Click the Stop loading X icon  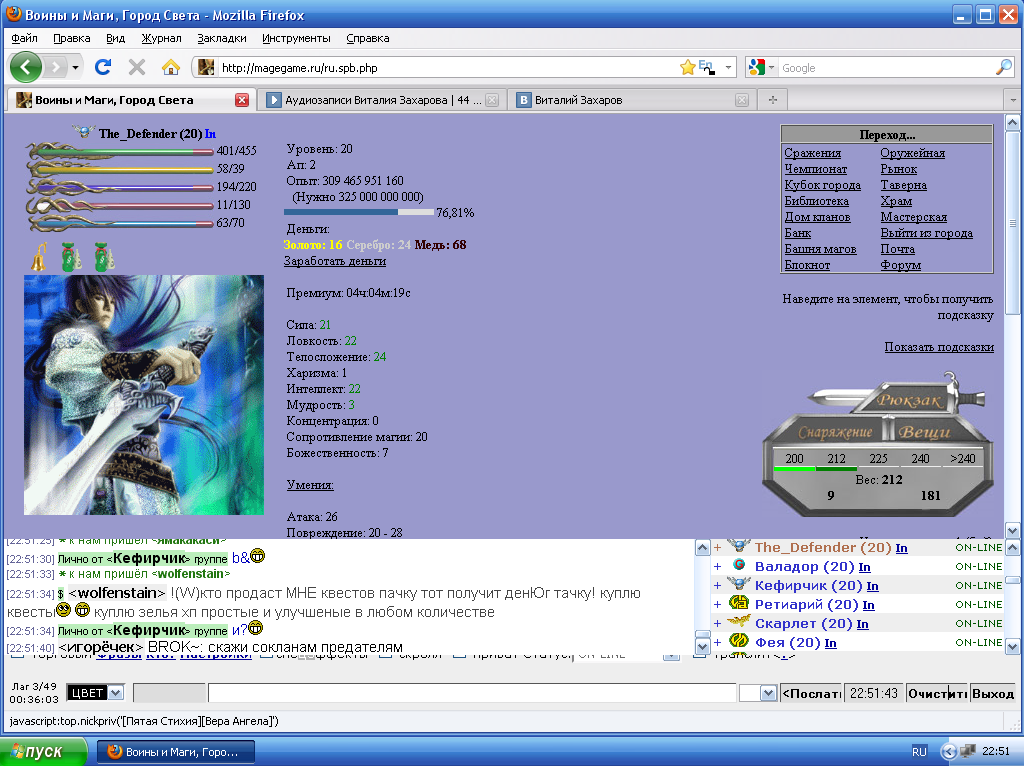click(x=136, y=67)
